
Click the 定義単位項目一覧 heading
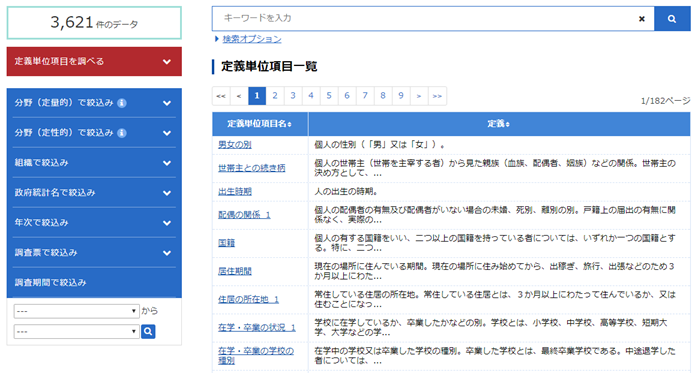click(269, 67)
